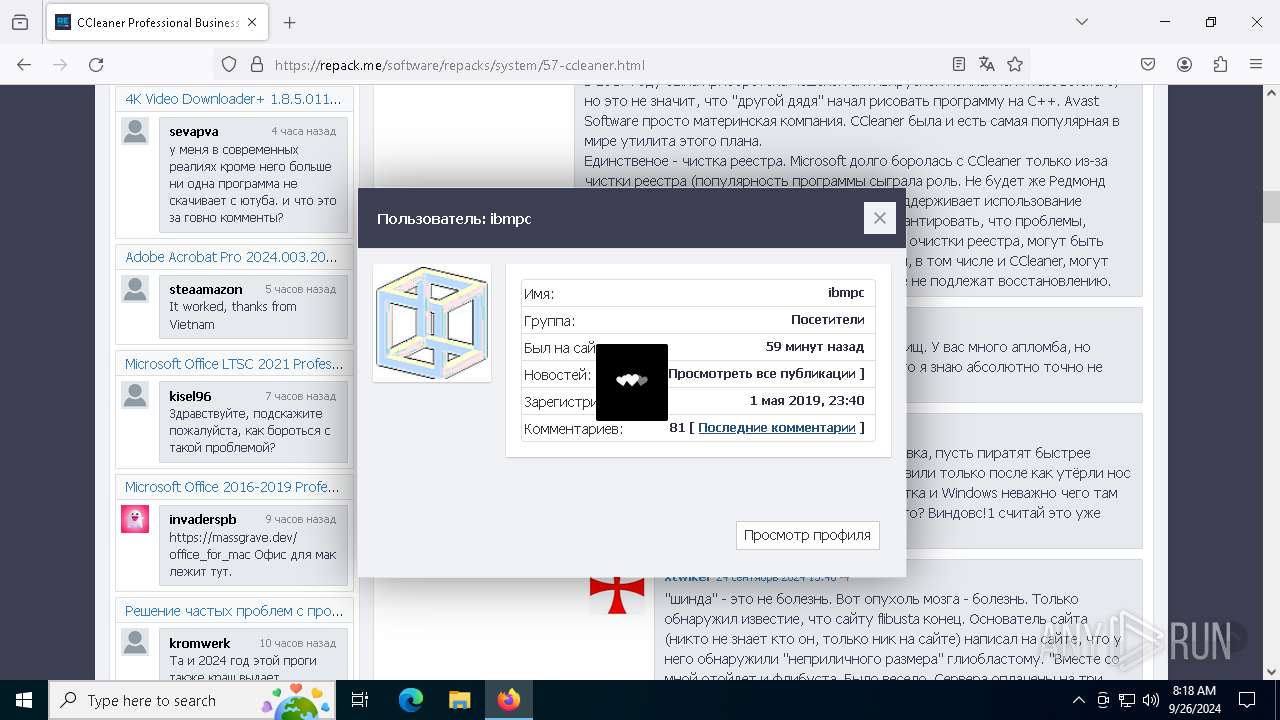Open Windows Start menu
Image resolution: width=1280 pixels, height=720 pixels.
click(x=24, y=700)
